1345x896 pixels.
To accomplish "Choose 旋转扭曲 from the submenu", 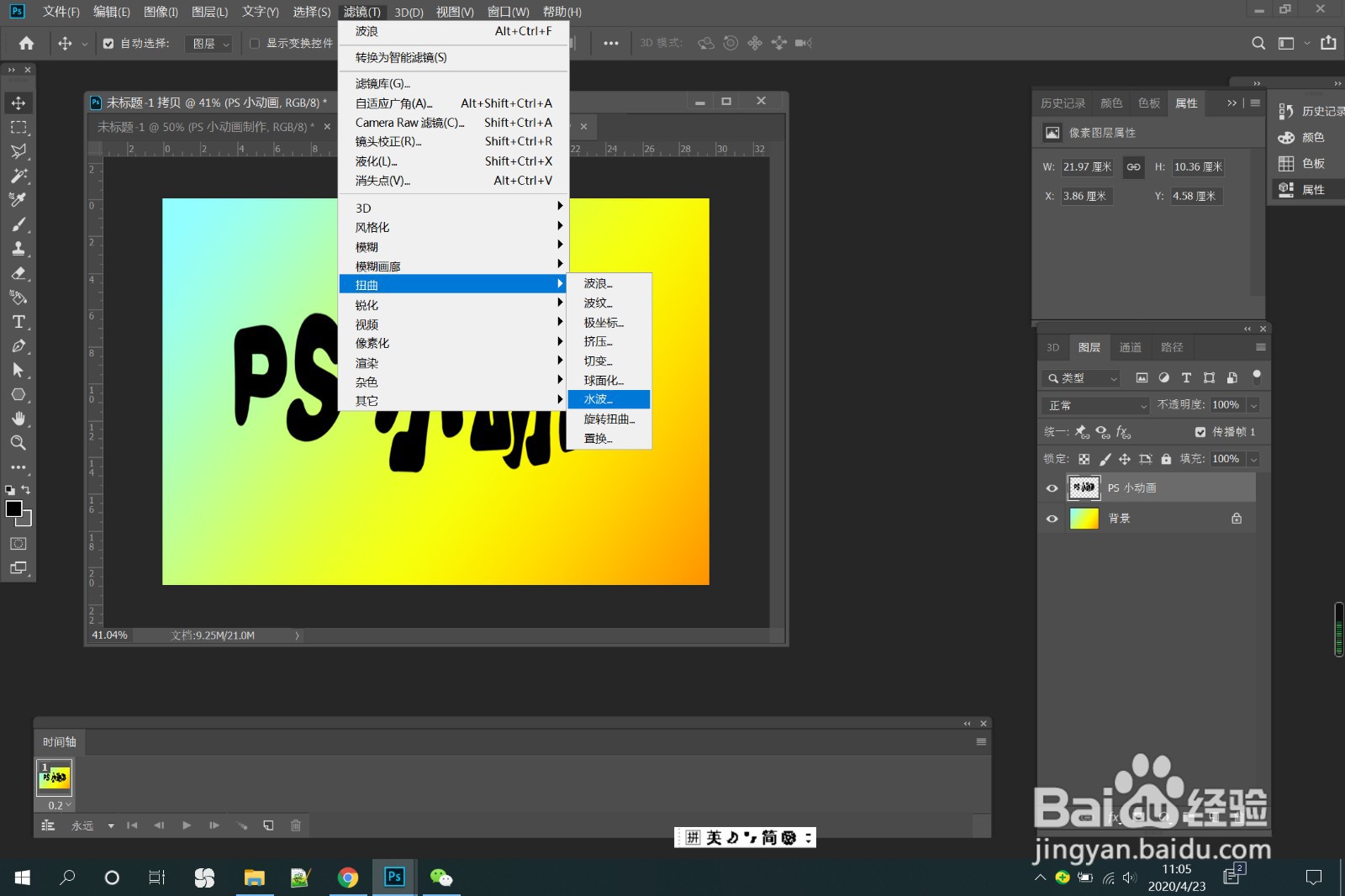I will (609, 419).
